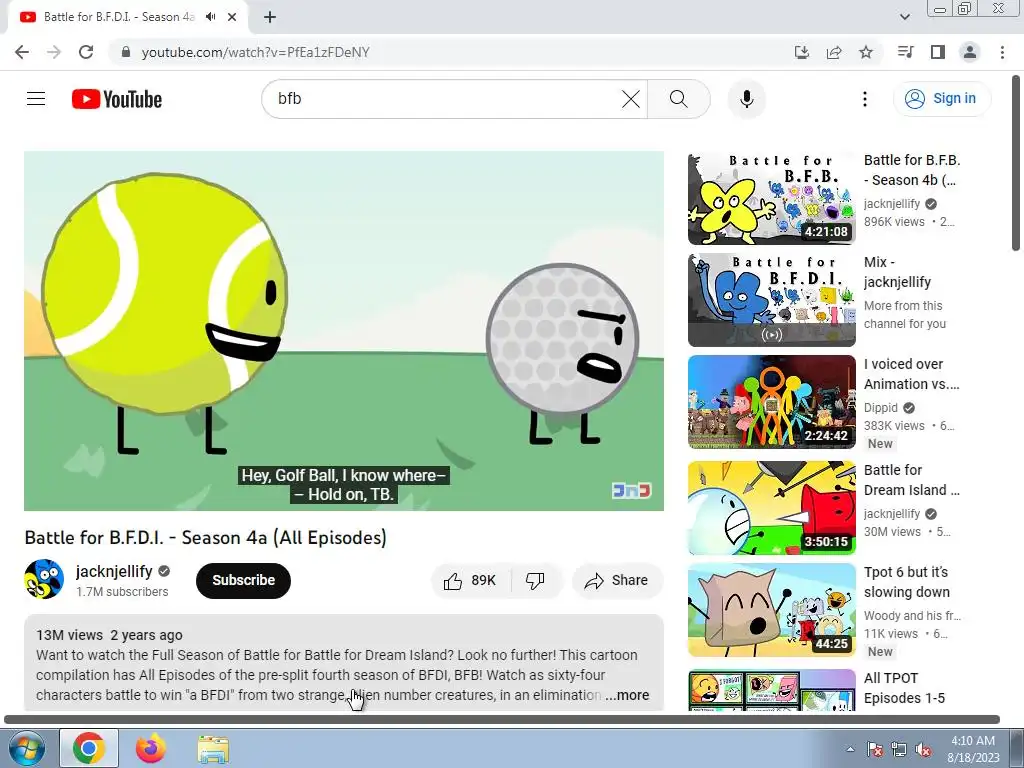
Task: Toggle Chrome side panel
Action: [x=938, y=52]
